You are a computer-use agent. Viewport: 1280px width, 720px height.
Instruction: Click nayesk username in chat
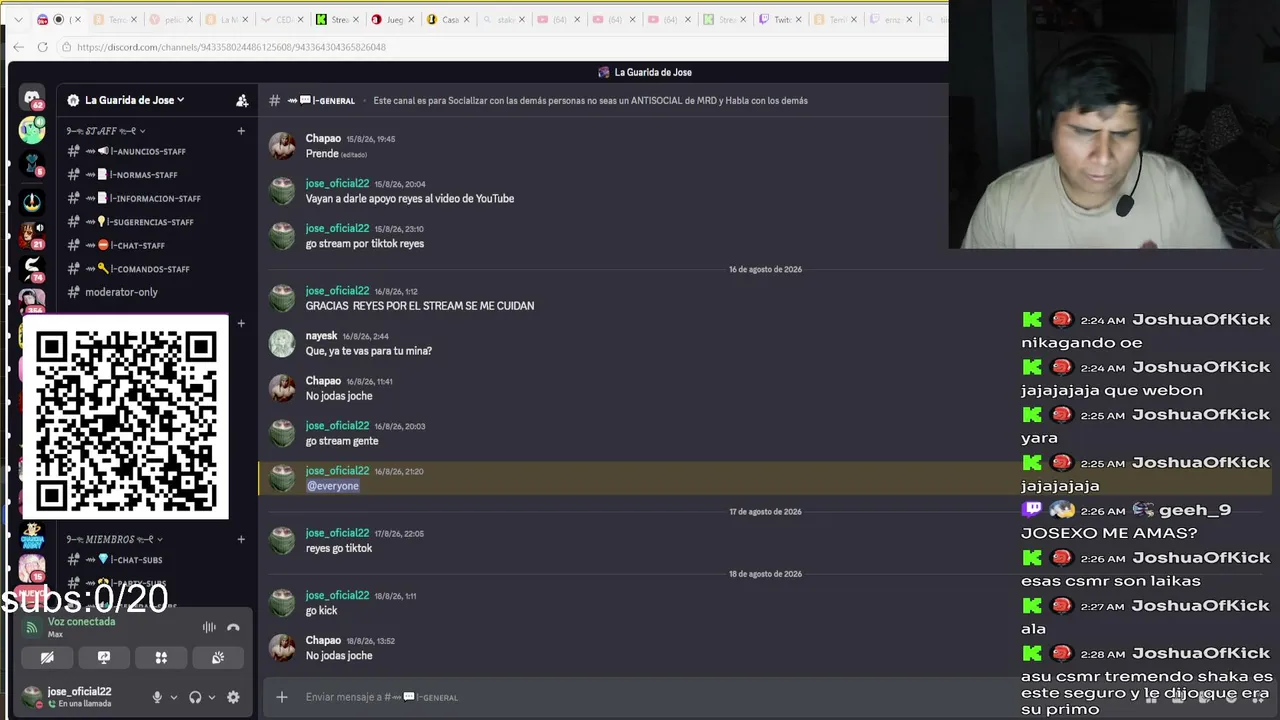321,336
